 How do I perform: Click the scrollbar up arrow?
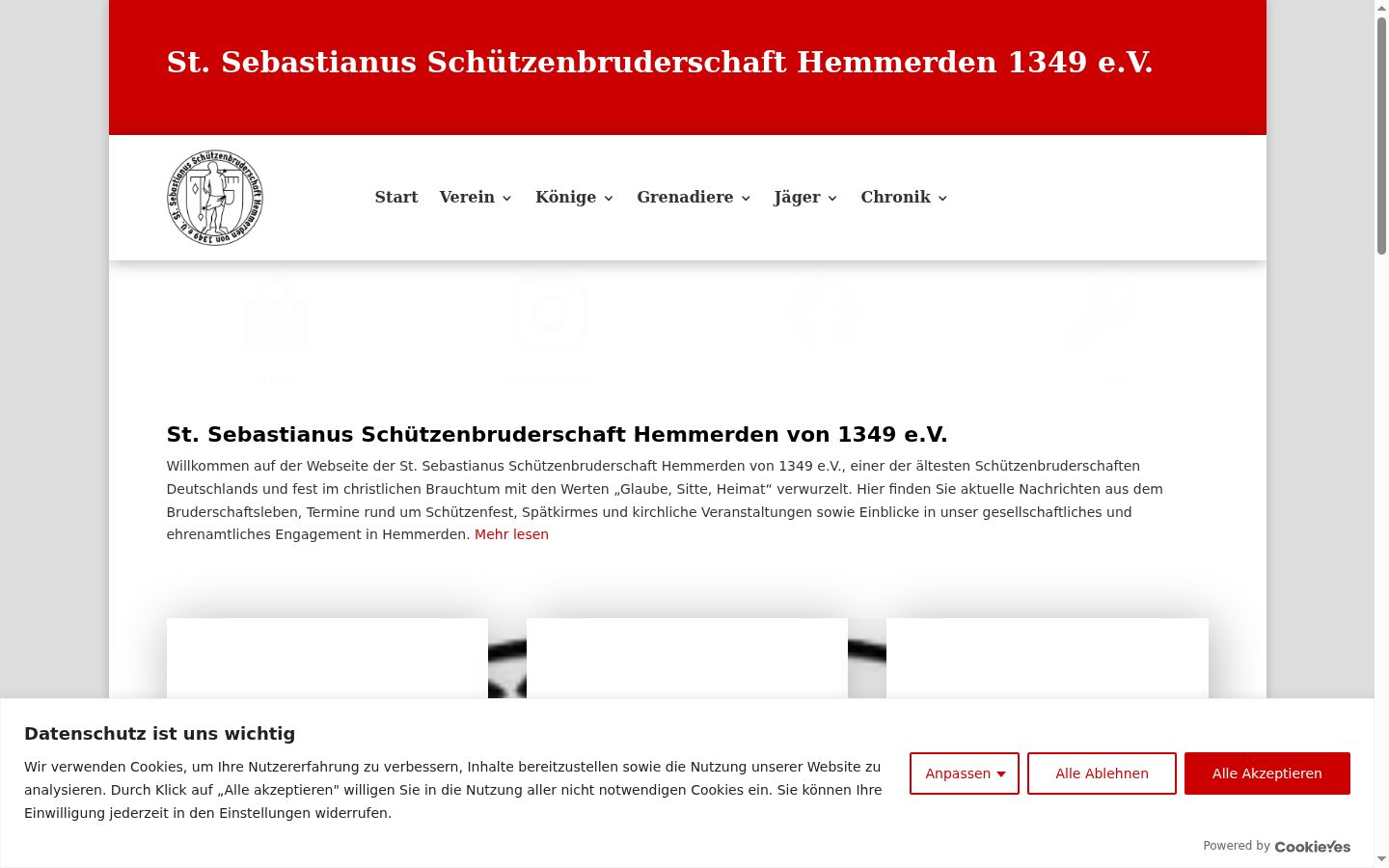click(x=1381, y=8)
